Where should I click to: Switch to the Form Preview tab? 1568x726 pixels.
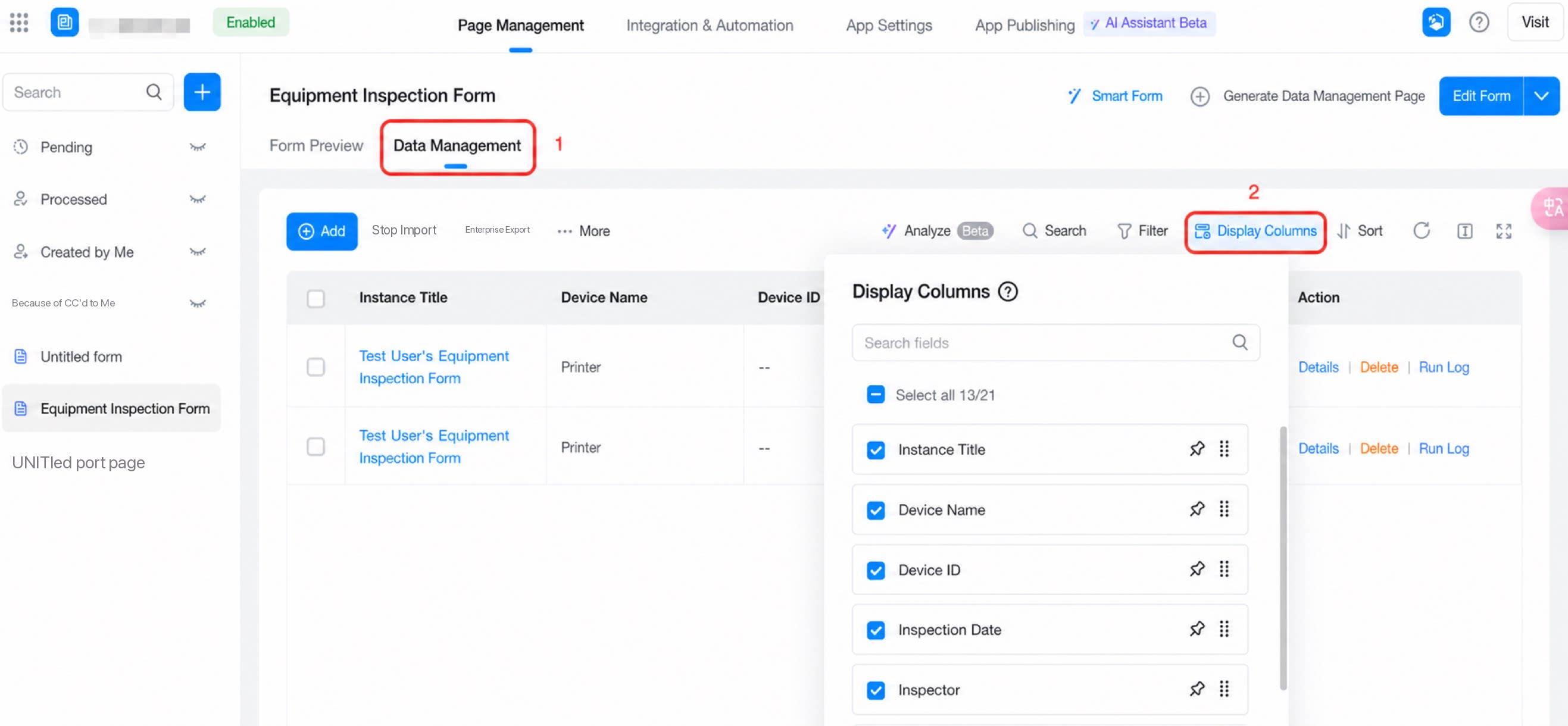(x=316, y=145)
